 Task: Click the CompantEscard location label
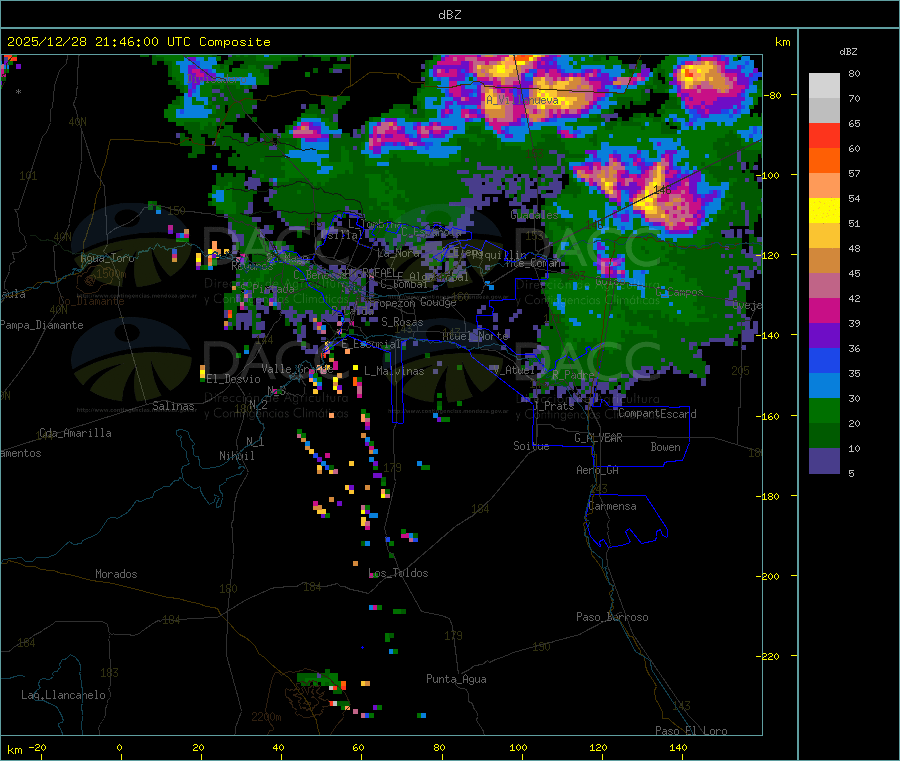pos(657,414)
